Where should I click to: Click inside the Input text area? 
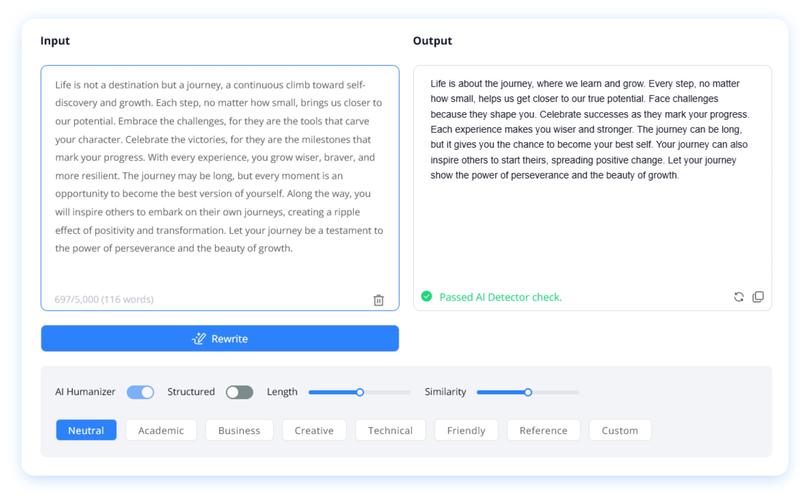point(220,188)
